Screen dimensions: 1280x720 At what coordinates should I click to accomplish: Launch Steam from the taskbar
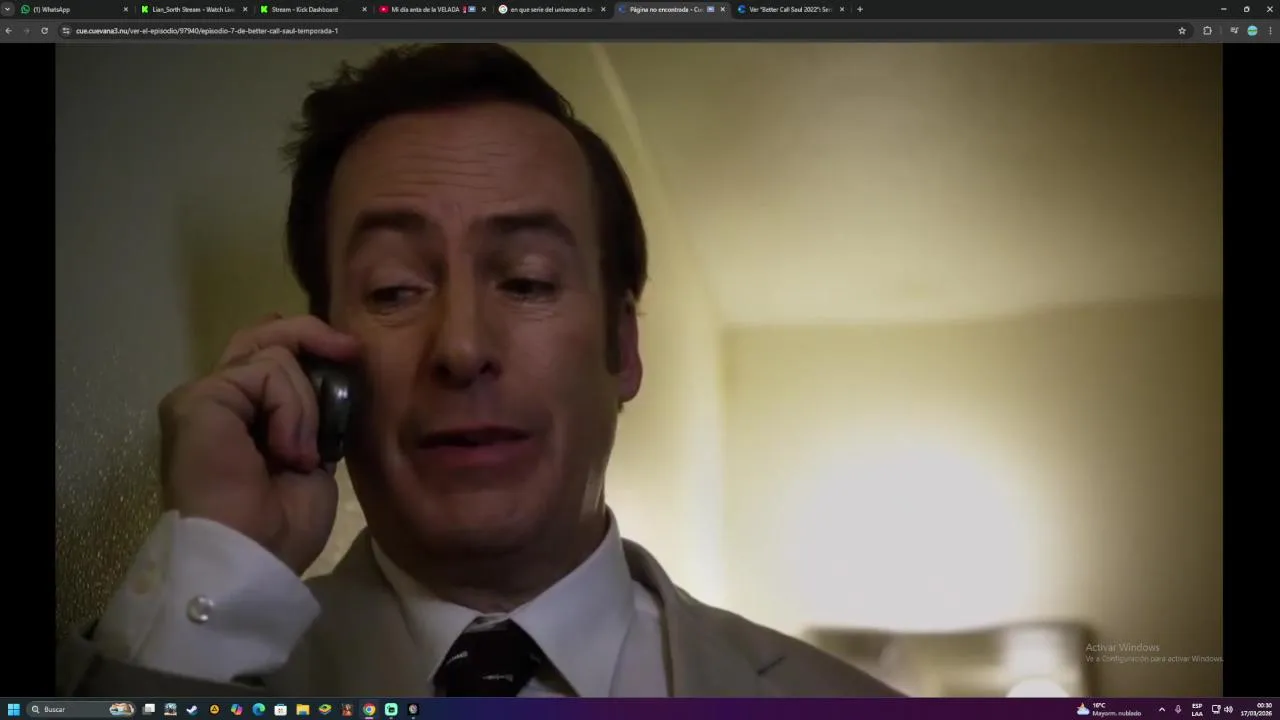pos(192,709)
